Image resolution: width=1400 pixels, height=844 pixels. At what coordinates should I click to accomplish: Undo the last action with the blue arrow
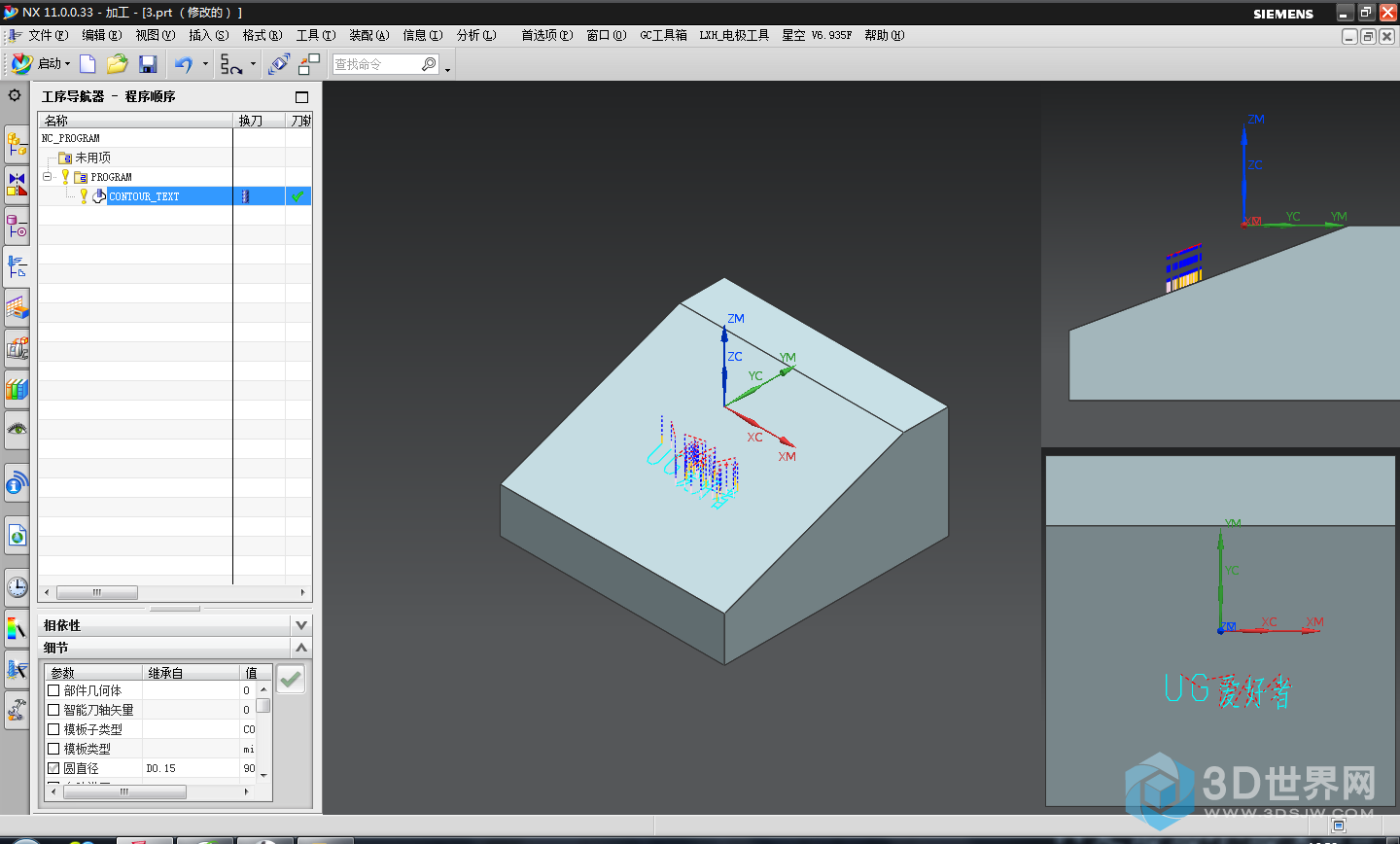(184, 64)
